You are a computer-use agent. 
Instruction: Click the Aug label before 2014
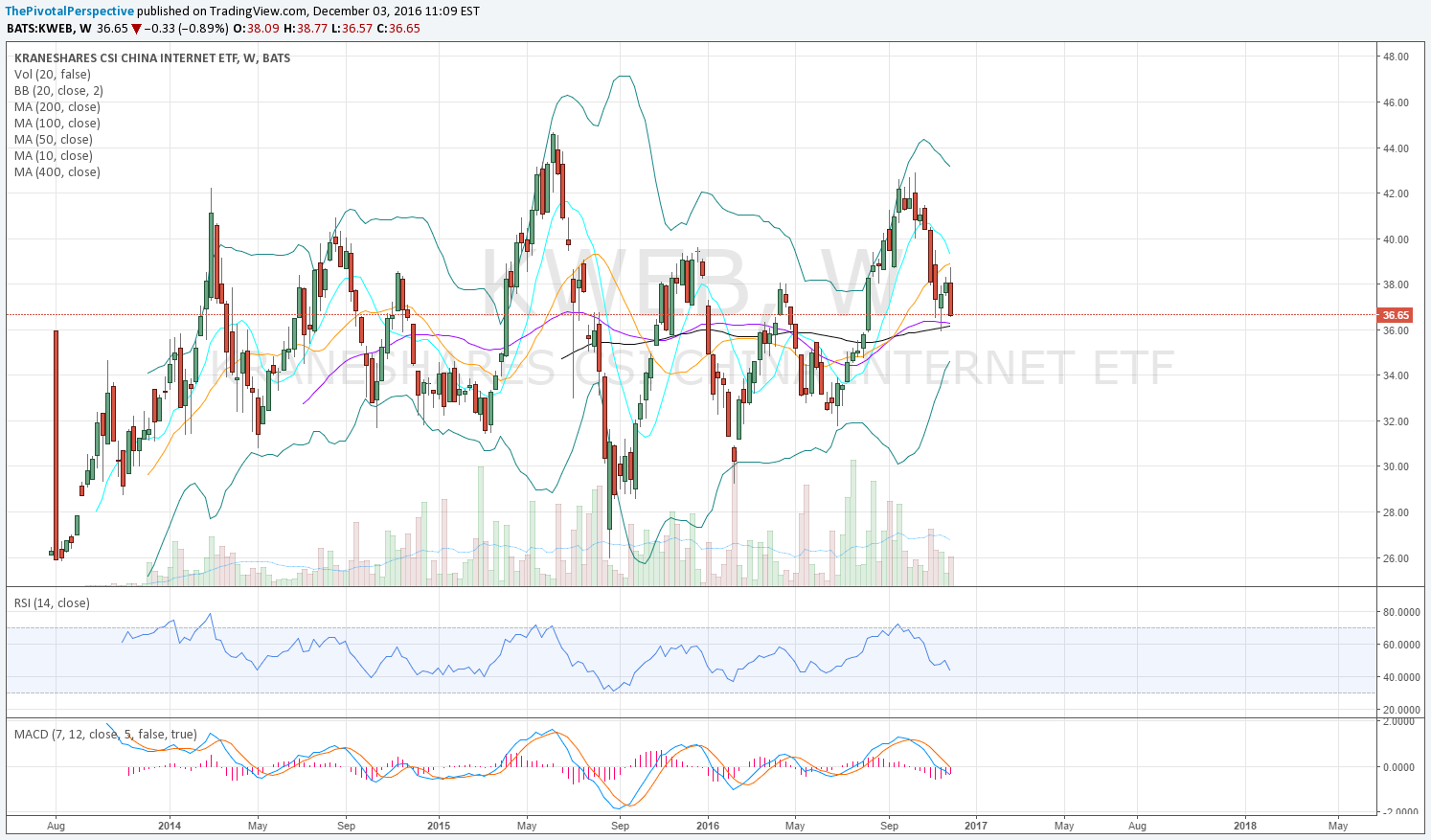point(56,825)
